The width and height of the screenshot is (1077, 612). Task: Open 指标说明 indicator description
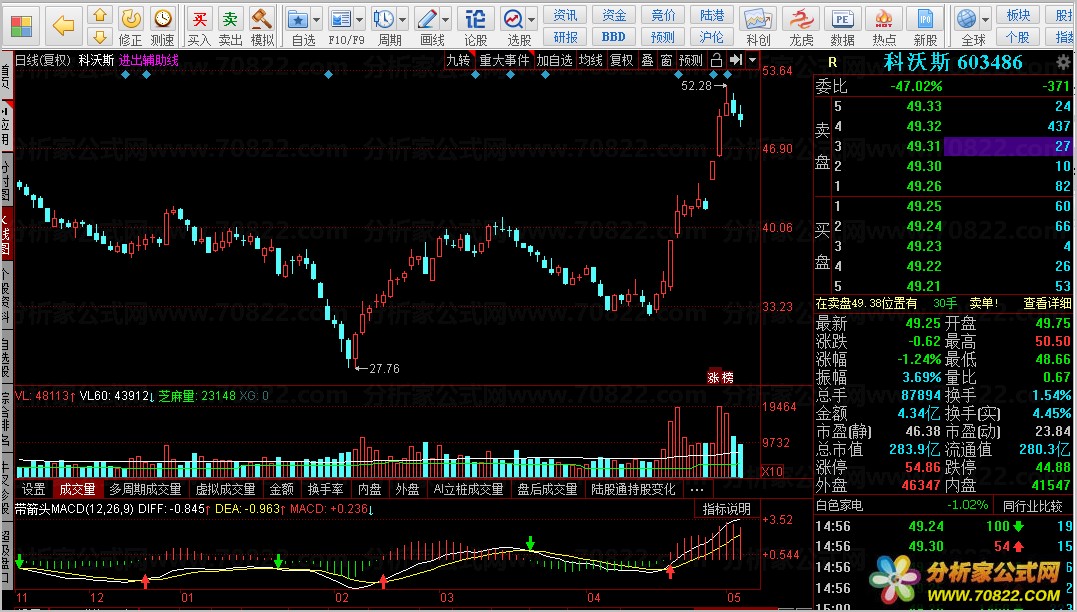pyautogui.click(x=727, y=509)
